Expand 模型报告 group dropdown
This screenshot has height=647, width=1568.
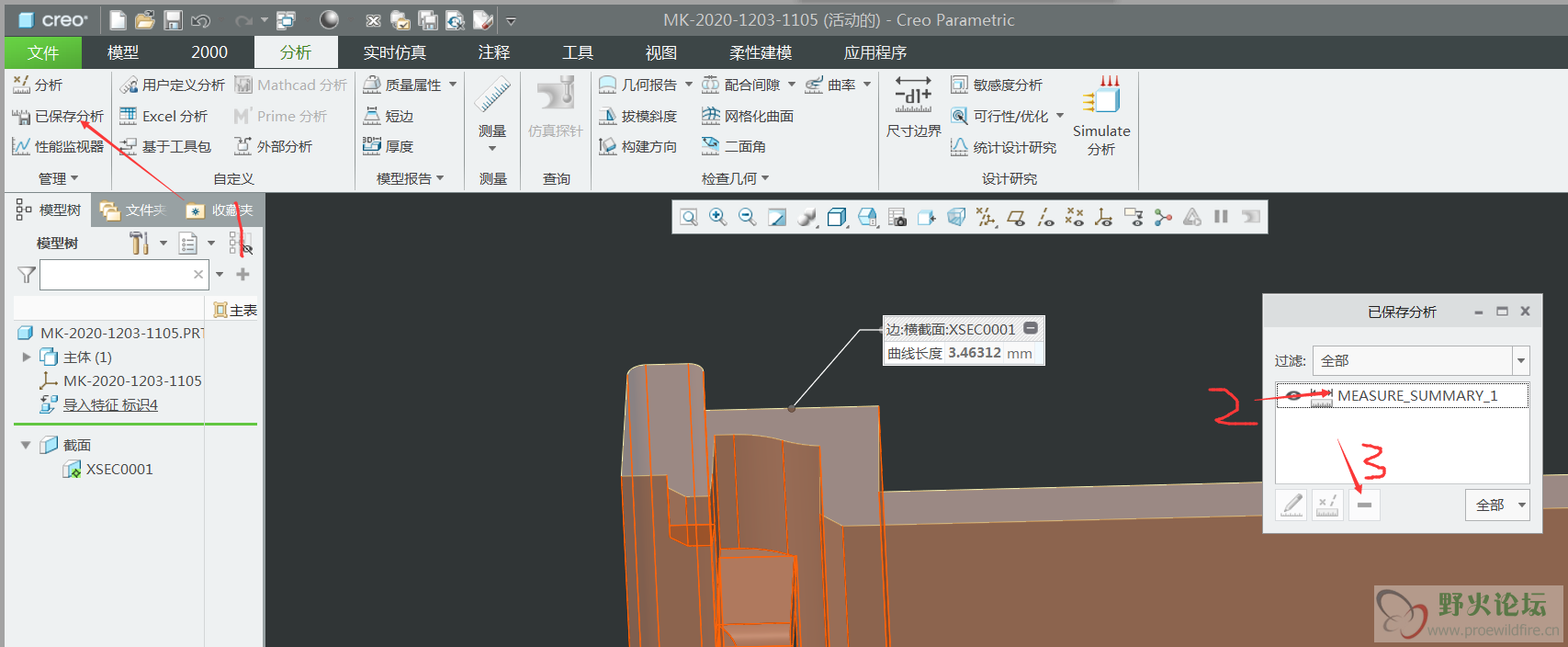click(x=410, y=178)
